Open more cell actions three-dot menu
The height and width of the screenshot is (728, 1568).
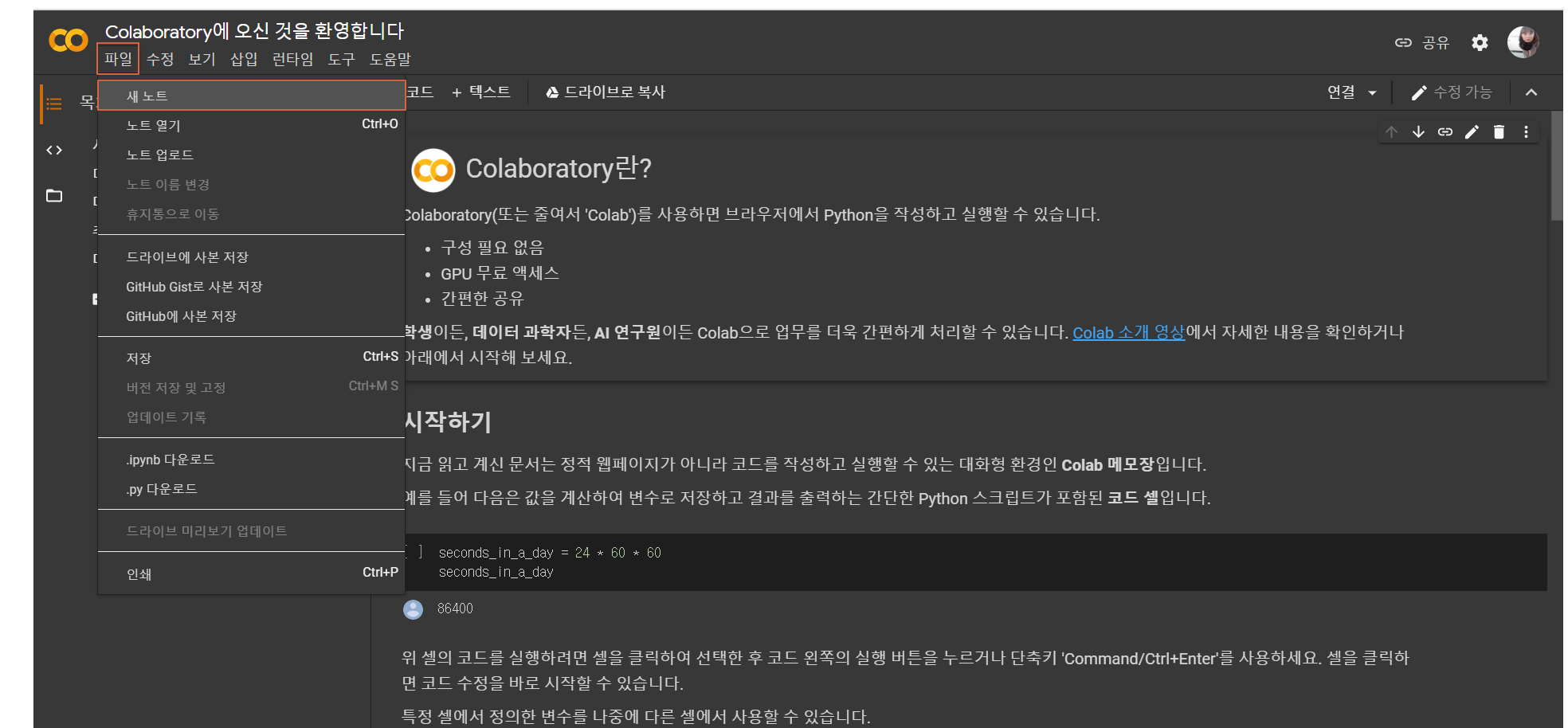click(x=1526, y=132)
